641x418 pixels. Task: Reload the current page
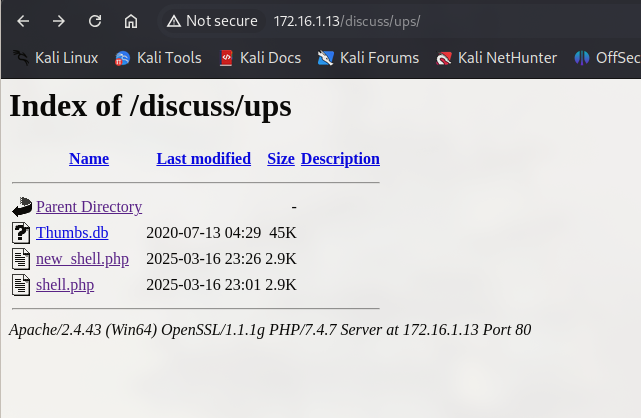(95, 21)
